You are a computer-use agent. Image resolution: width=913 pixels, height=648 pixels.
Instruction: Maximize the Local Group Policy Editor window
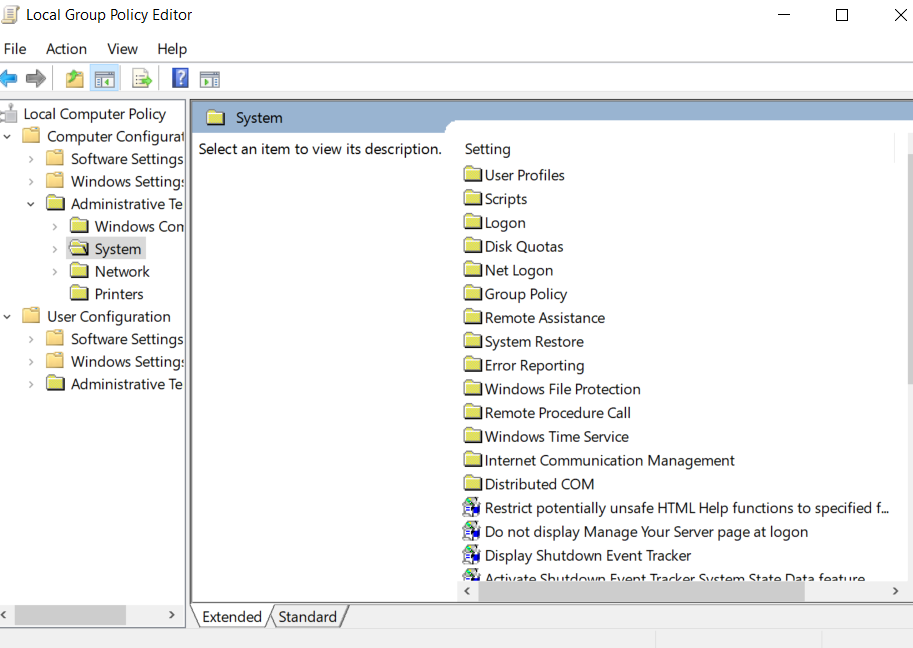click(842, 15)
